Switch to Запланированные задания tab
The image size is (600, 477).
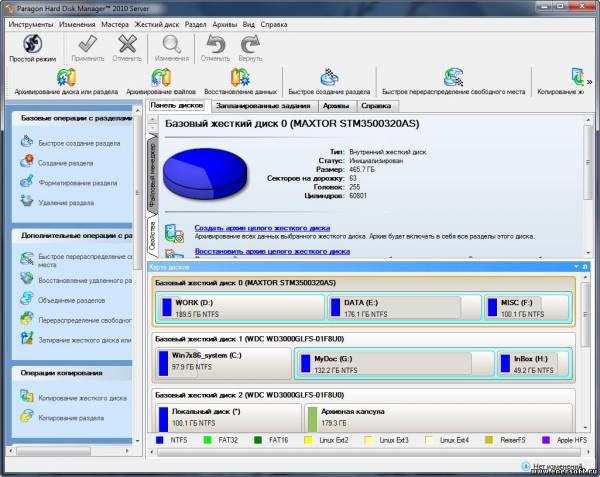tap(263, 106)
